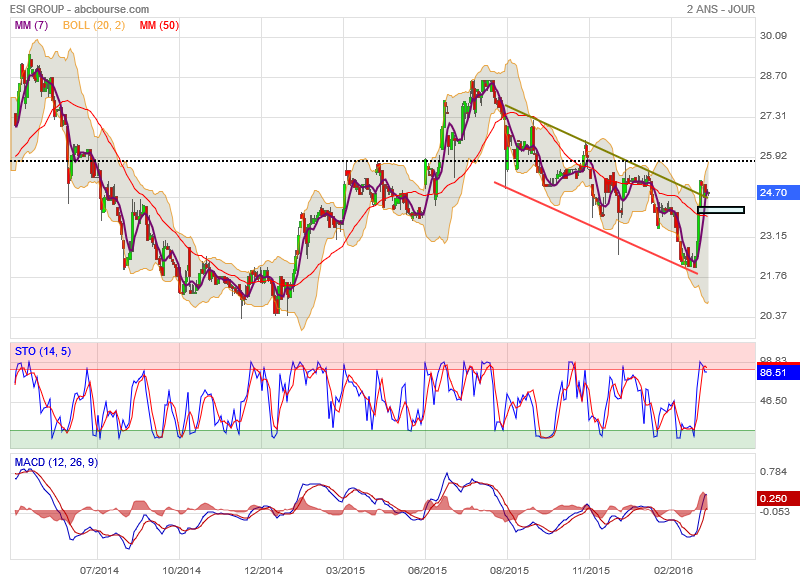
Task: Click the 10/2014 date axis label
Action: [x=181, y=570]
